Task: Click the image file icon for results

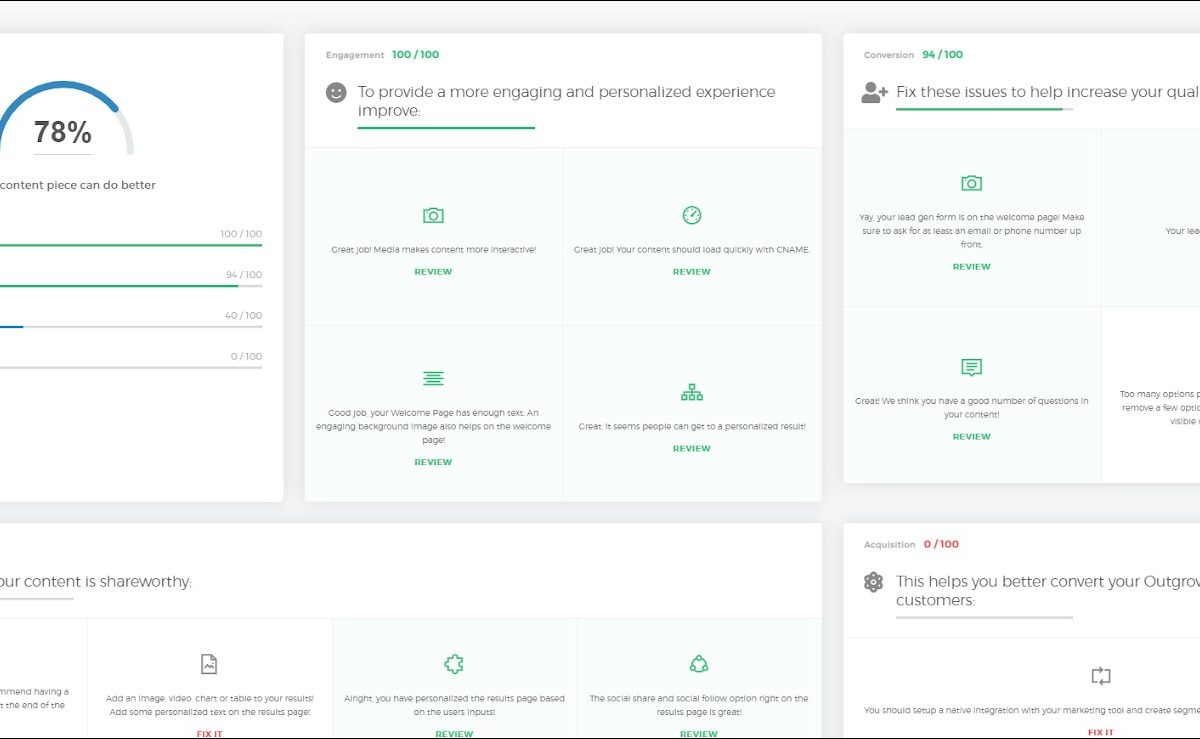Action: 209,664
